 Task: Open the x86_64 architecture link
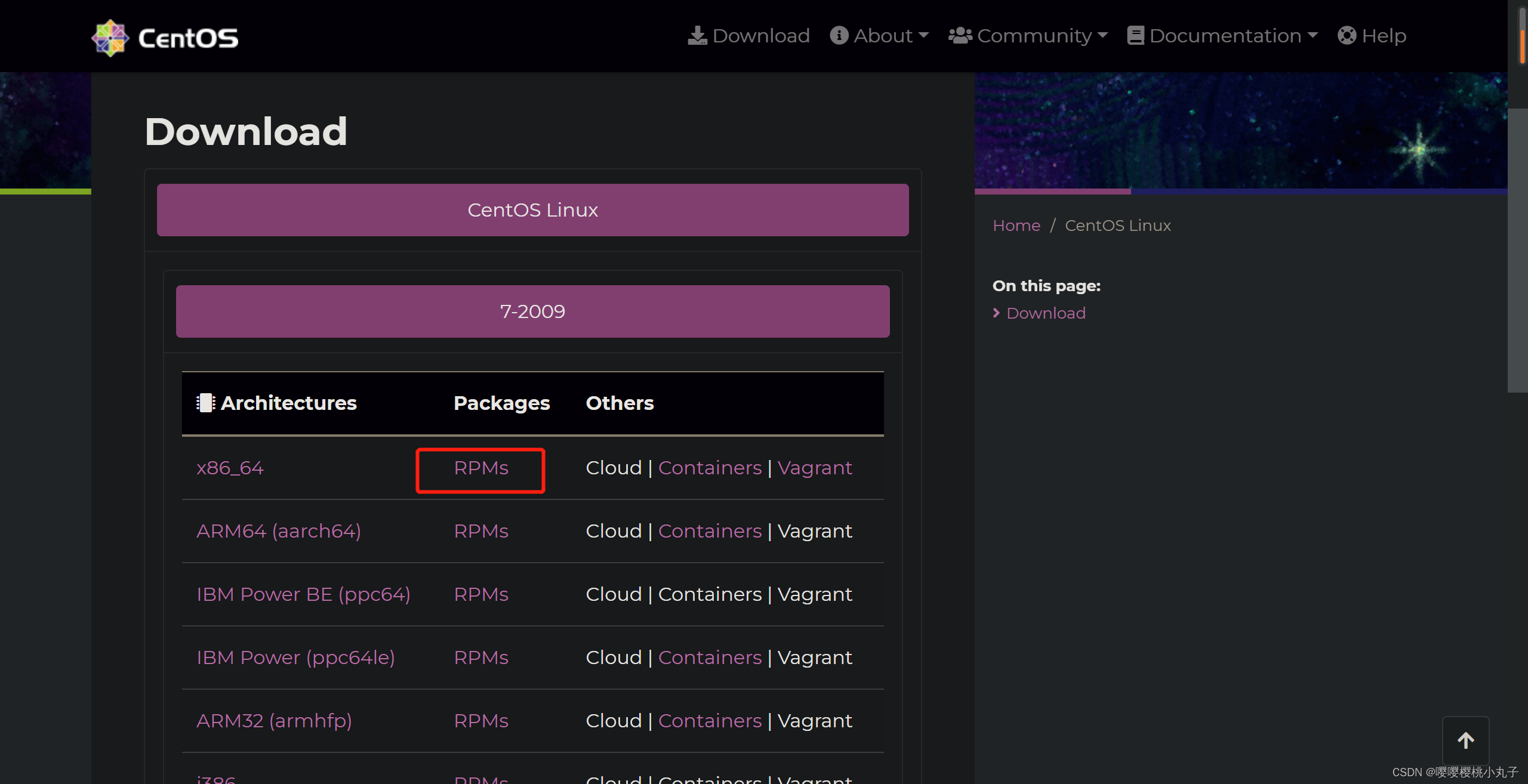pos(230,468)
